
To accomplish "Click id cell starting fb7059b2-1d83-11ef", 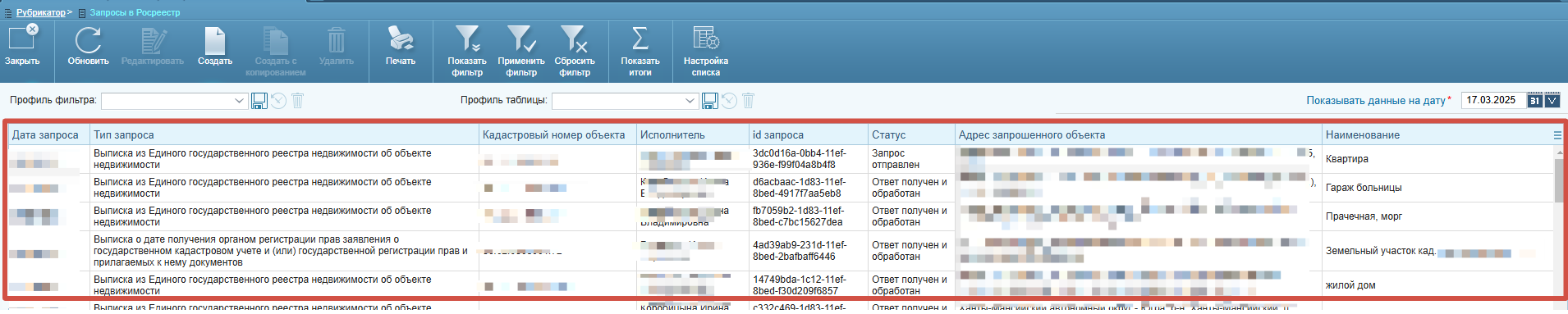I will pyautogui.click(x=809, y=216).
